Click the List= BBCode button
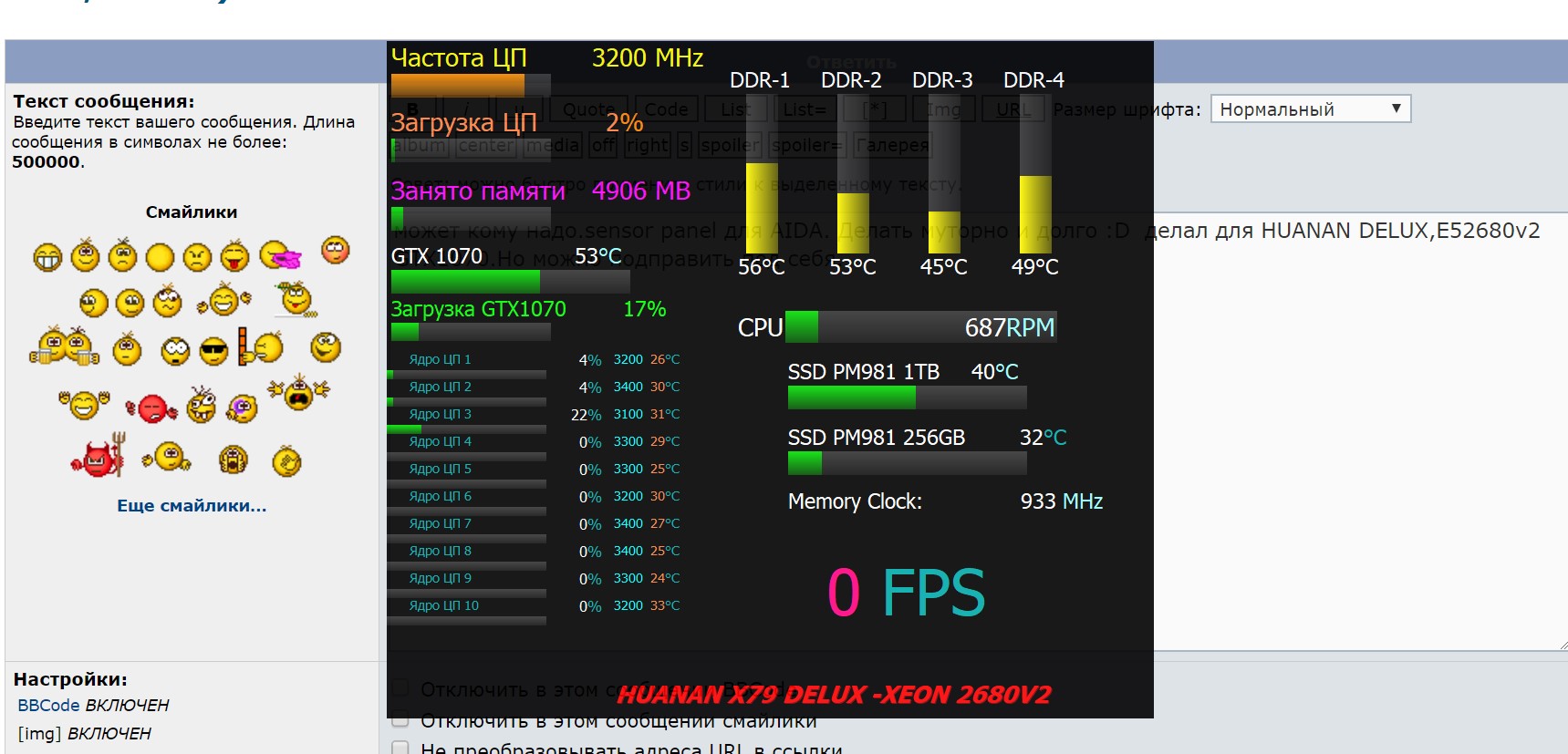The height and width of the screenshot is (754, 1568). [x=805, y=109]
